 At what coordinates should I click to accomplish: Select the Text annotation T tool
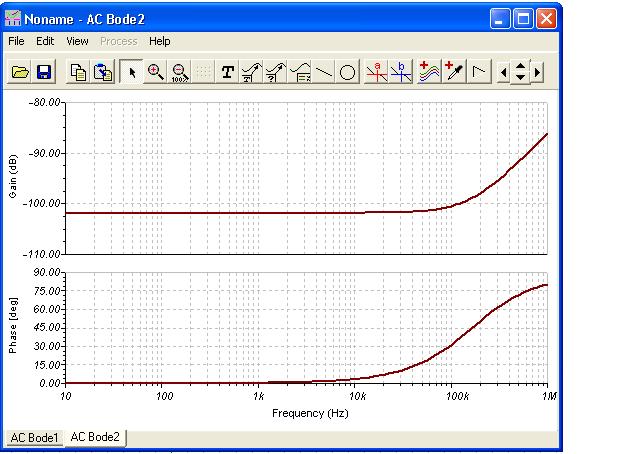click(227, 72)
